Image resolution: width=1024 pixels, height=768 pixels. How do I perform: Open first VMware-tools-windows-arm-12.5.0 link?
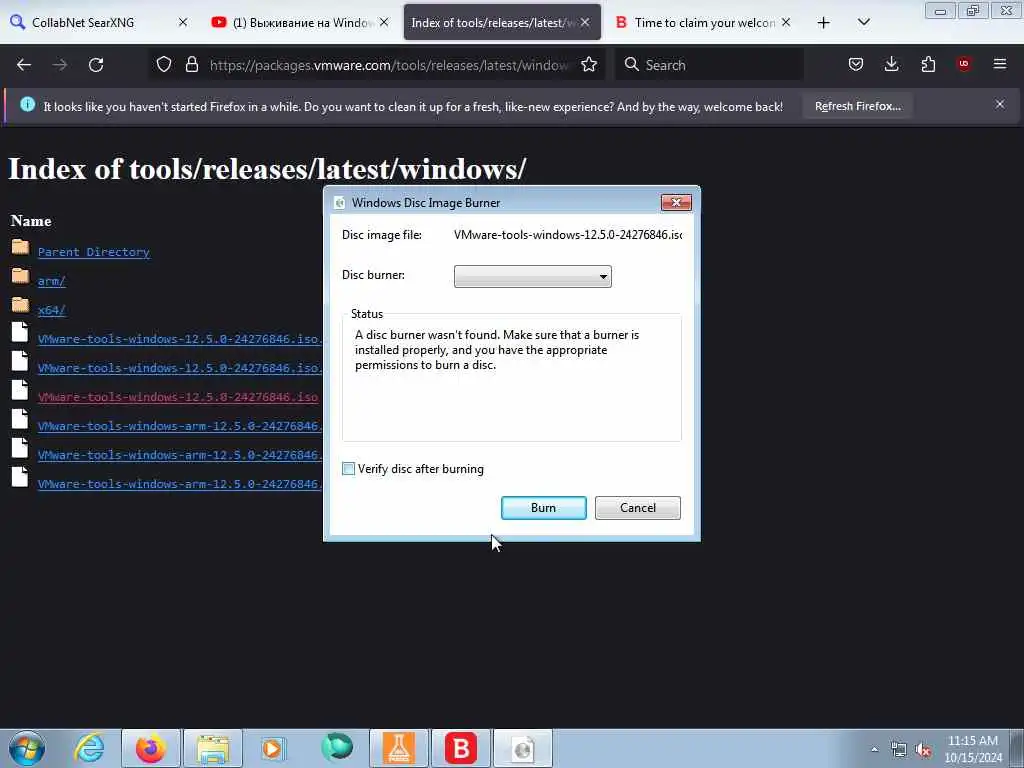(x=180, y=426)
